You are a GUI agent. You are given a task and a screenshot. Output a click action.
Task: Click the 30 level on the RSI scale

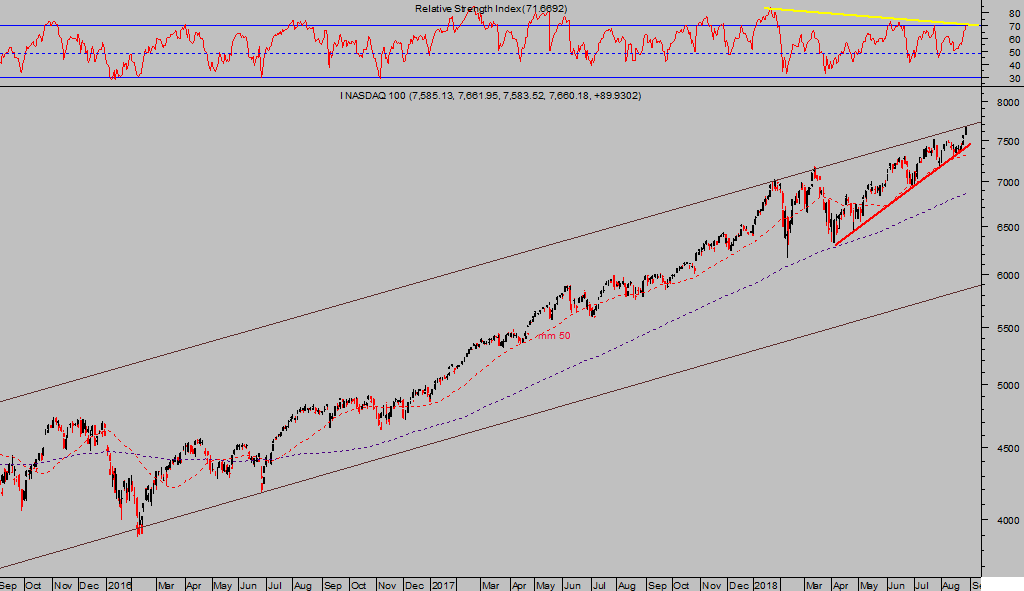(x=1013, y=78)
